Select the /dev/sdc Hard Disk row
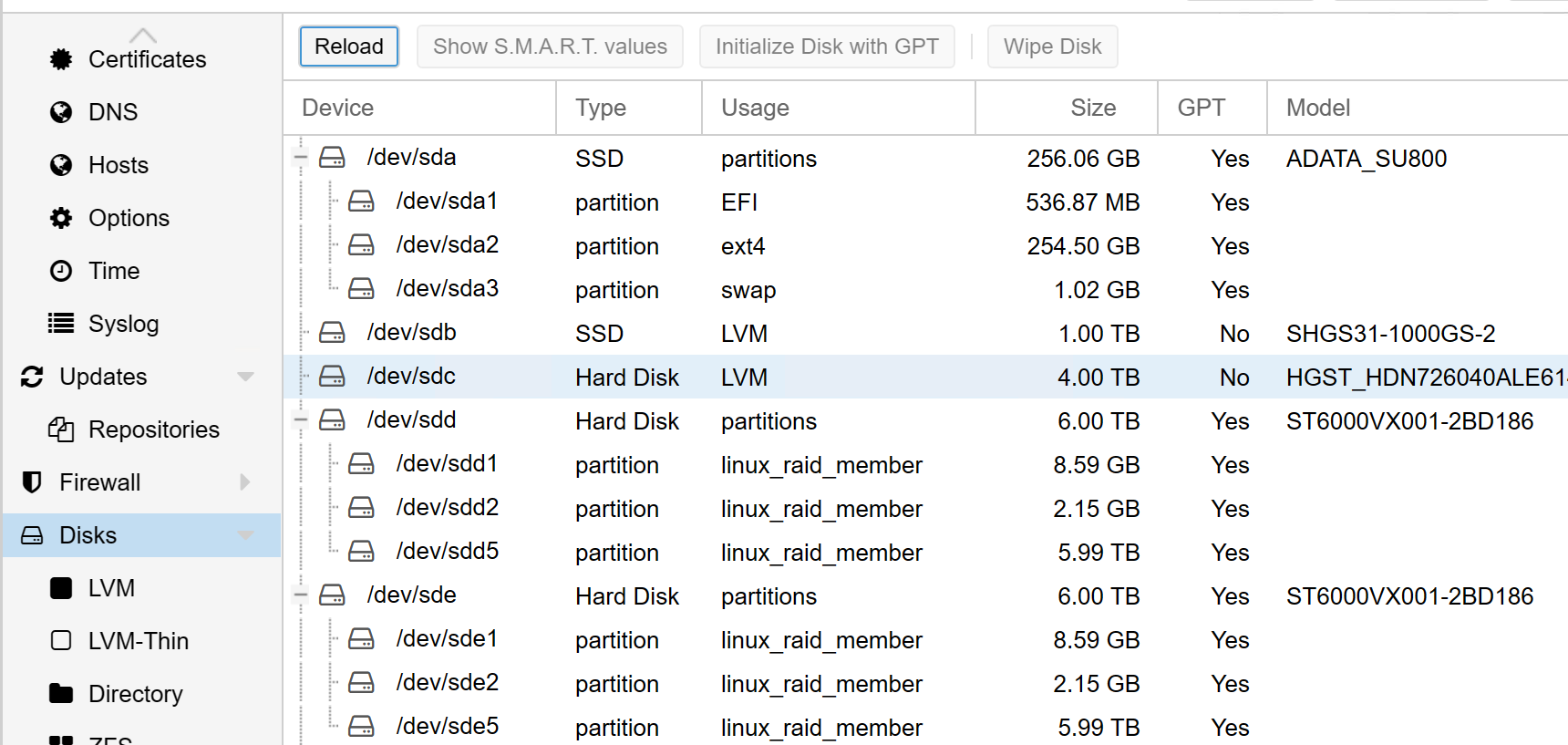The height and width of the screenshot is (745, 1568). click(x=627, y=378)
